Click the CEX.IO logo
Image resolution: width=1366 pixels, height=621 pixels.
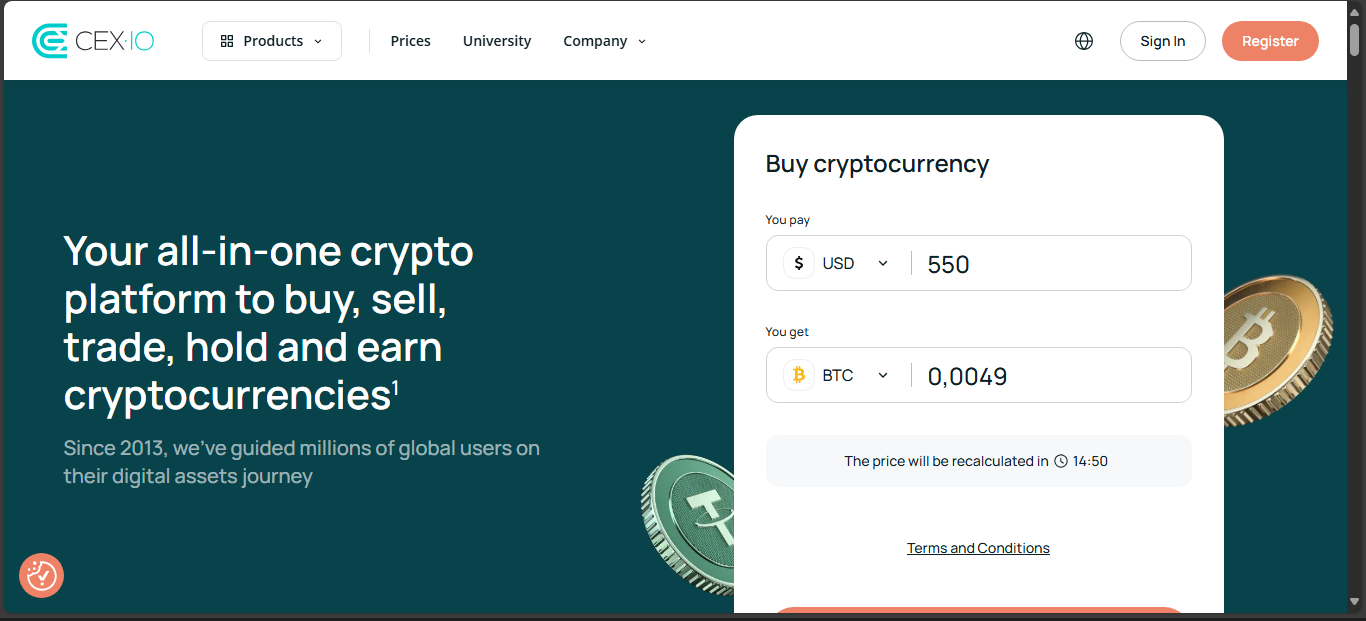93,41
